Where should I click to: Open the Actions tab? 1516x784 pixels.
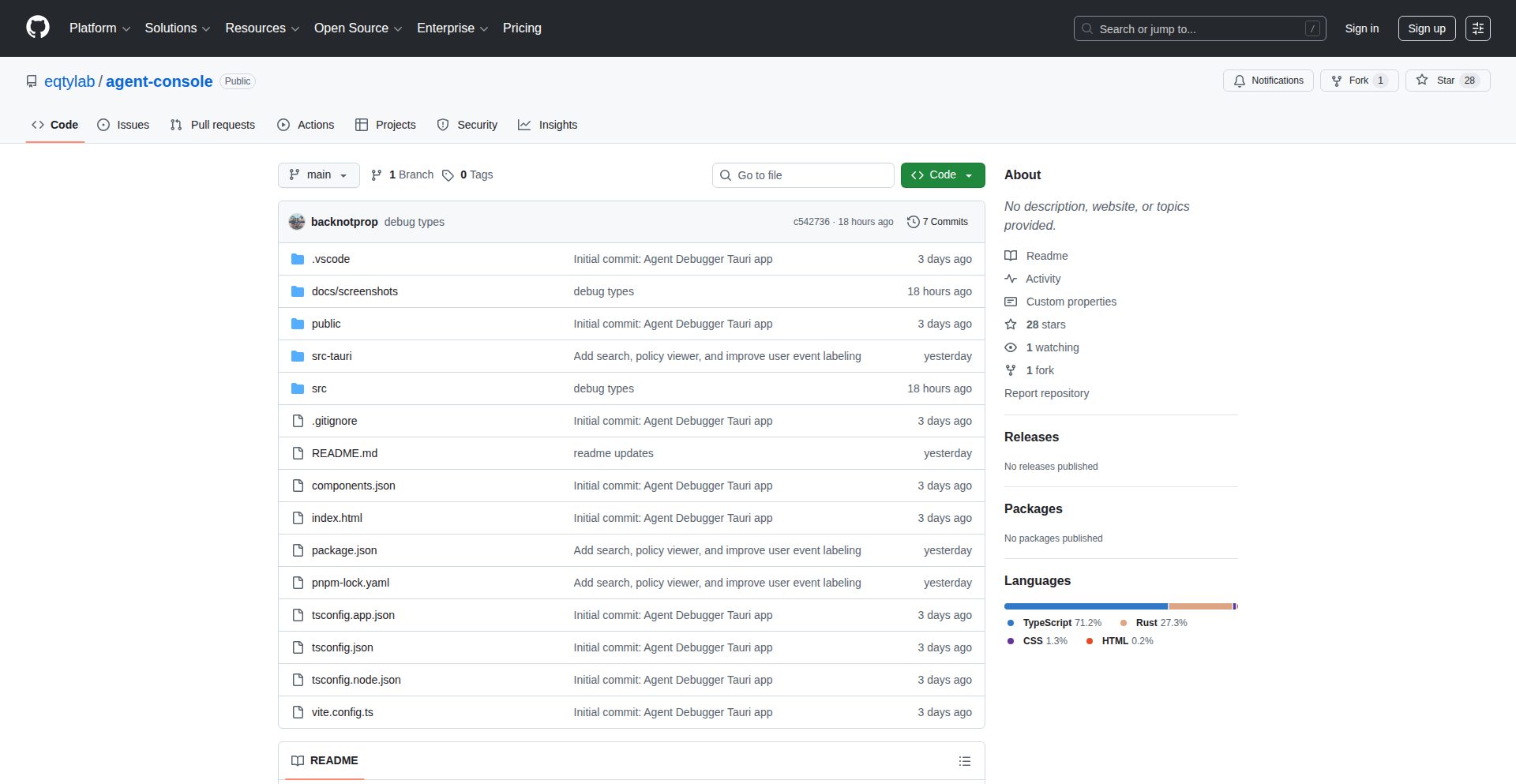click(306, 125)
